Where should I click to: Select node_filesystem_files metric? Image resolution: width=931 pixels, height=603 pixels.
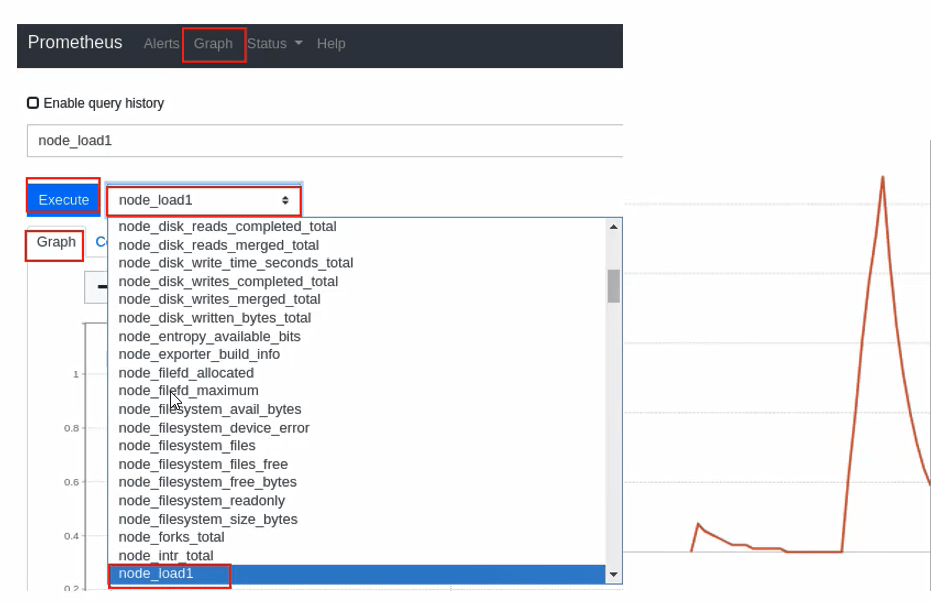(x=356, y=446)
